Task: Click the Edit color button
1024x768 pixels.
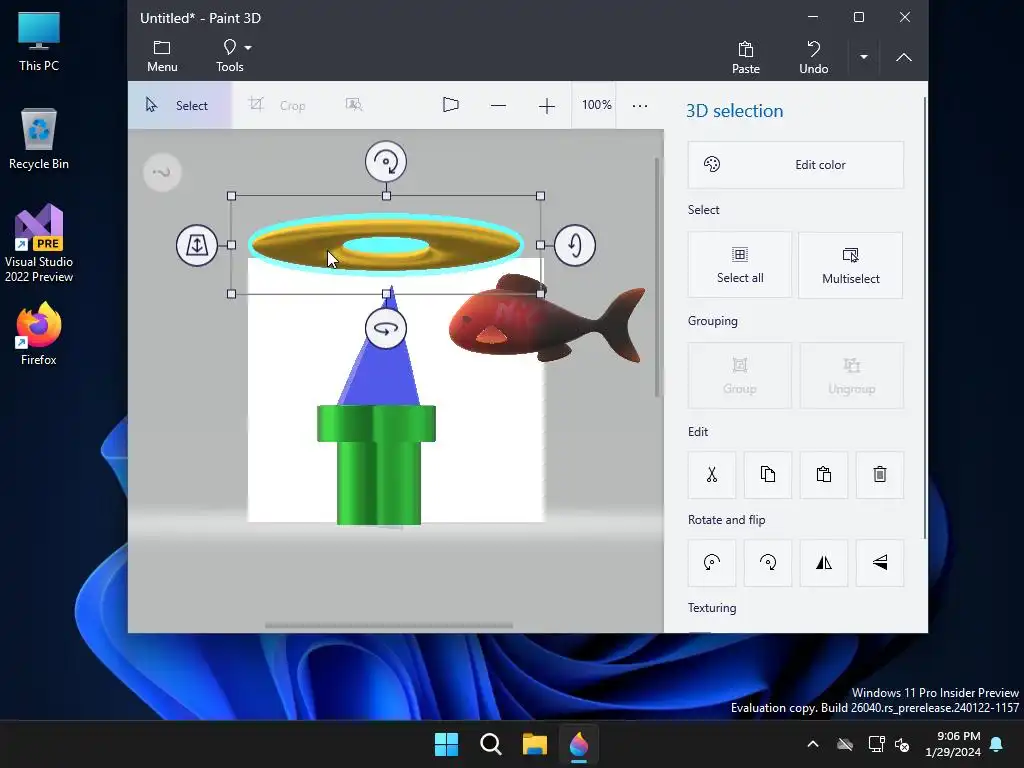Action: pos(795,165)
